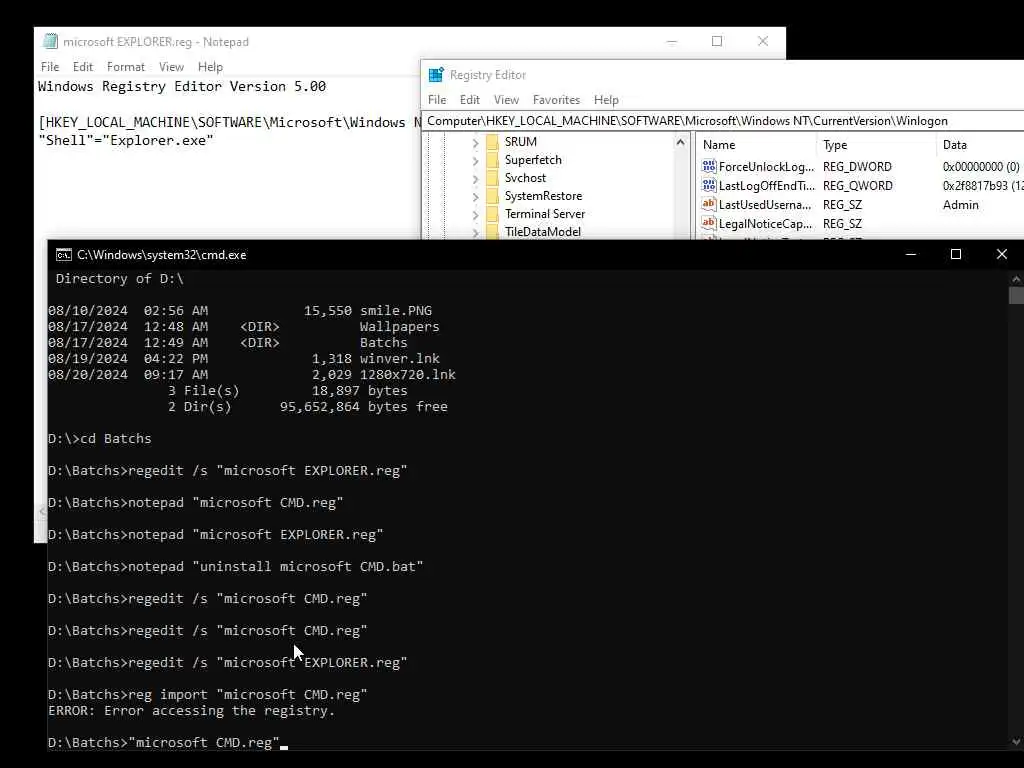
Task: Expand the Terminal Server registry key
Action: point(475,214)
